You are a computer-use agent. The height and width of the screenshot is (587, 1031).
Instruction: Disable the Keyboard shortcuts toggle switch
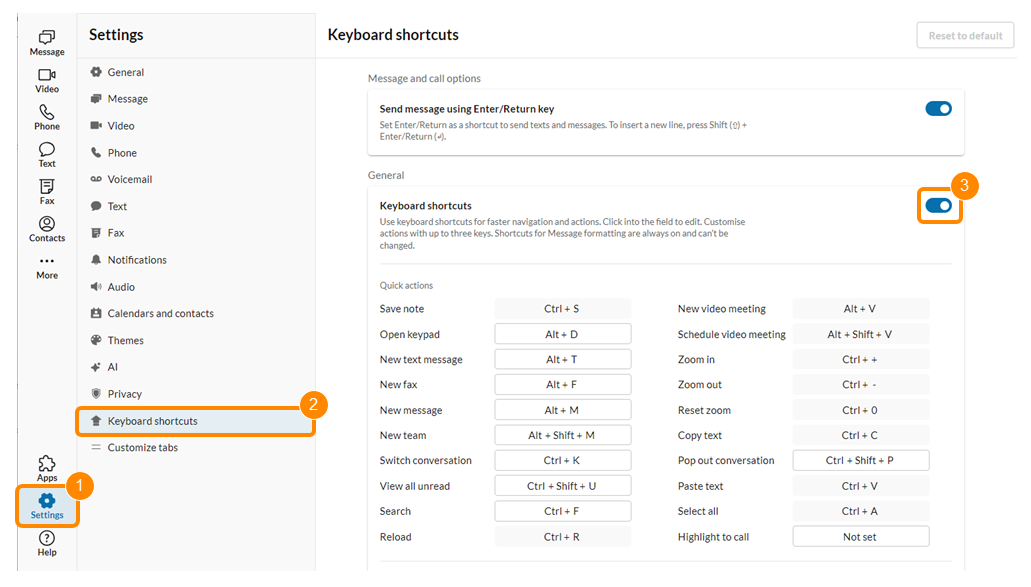[938, 205]
